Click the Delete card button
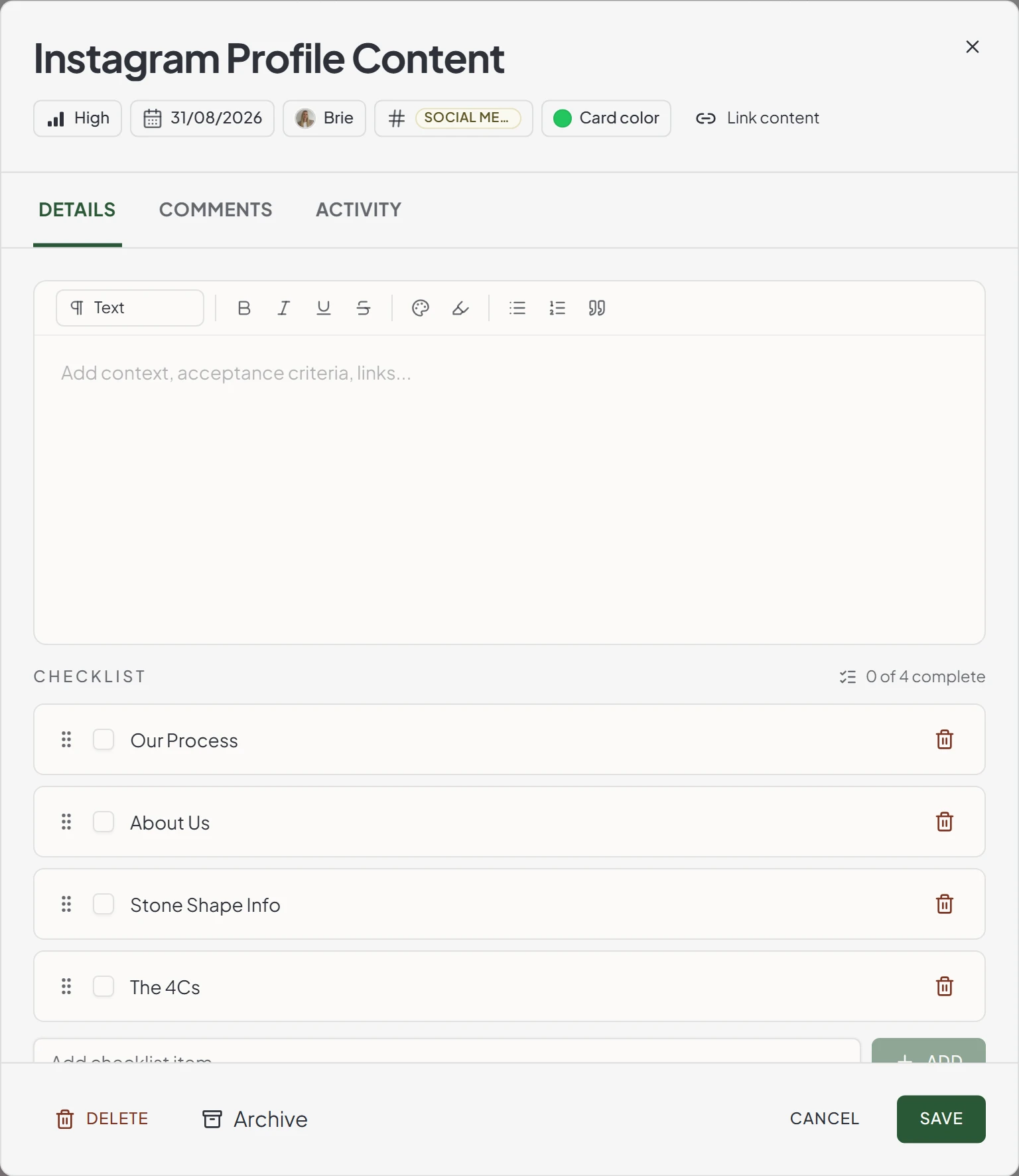Image resolution: width=1019 pixels, height=1176 pixels. pos(103,1119)
